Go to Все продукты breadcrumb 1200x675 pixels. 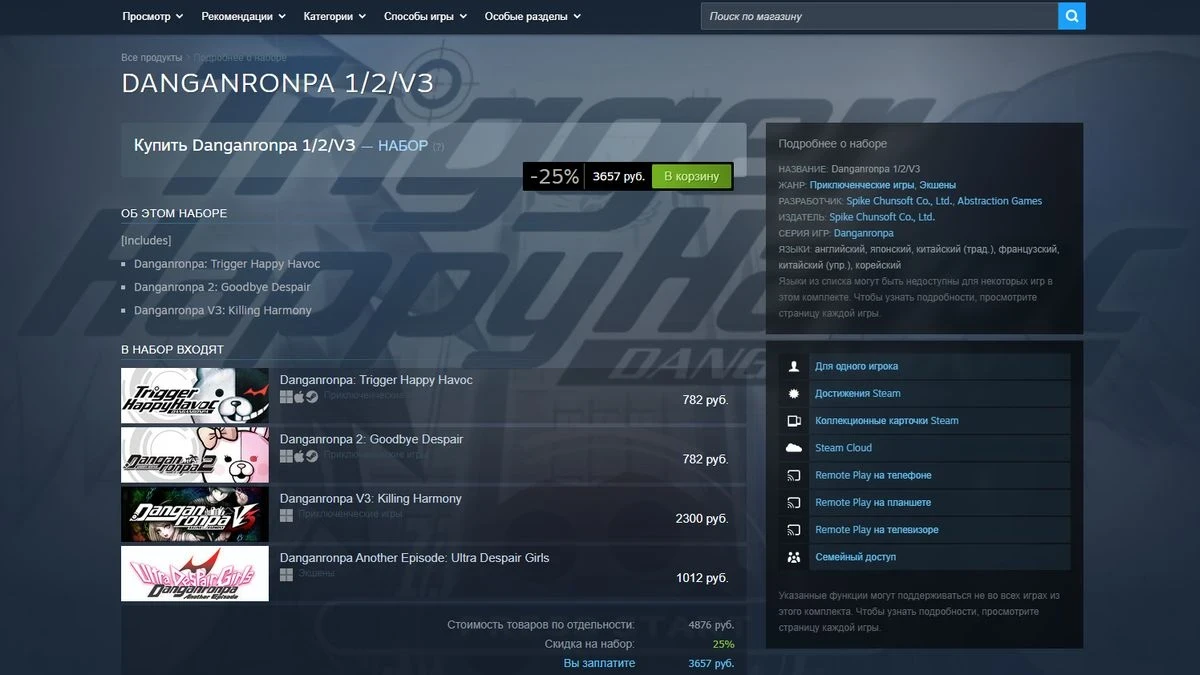[152, 58]
